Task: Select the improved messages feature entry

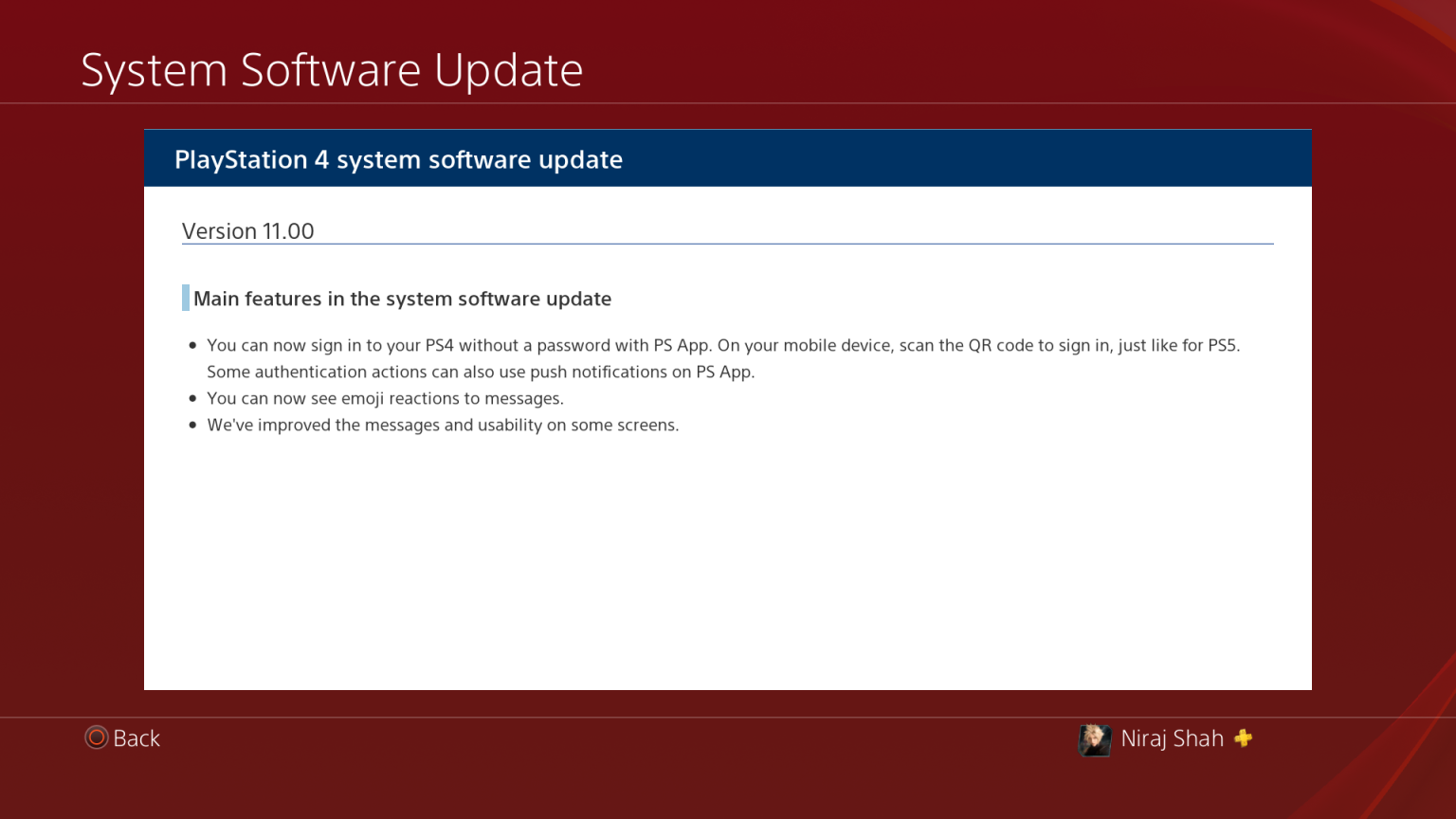Action: (443, 425)
